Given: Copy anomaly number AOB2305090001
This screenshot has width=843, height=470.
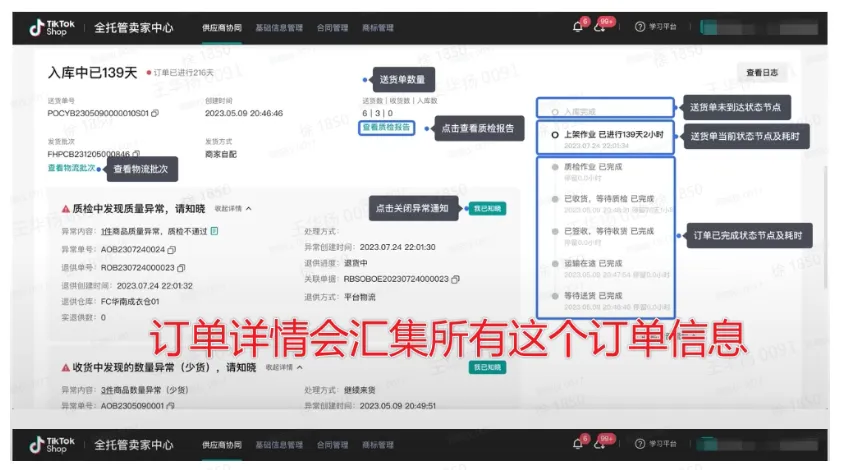Looking at the screenshot, I should coord(170,406).
